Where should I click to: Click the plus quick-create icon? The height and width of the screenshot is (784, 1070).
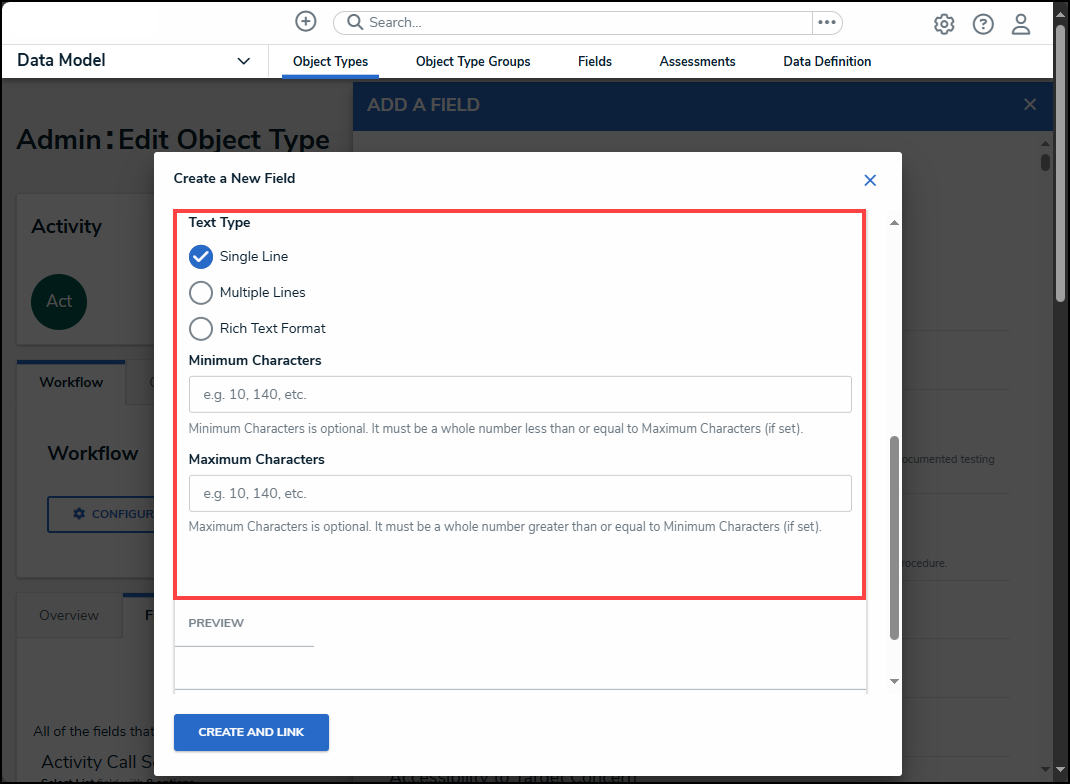pyautogui.click(x=306, y=22)
